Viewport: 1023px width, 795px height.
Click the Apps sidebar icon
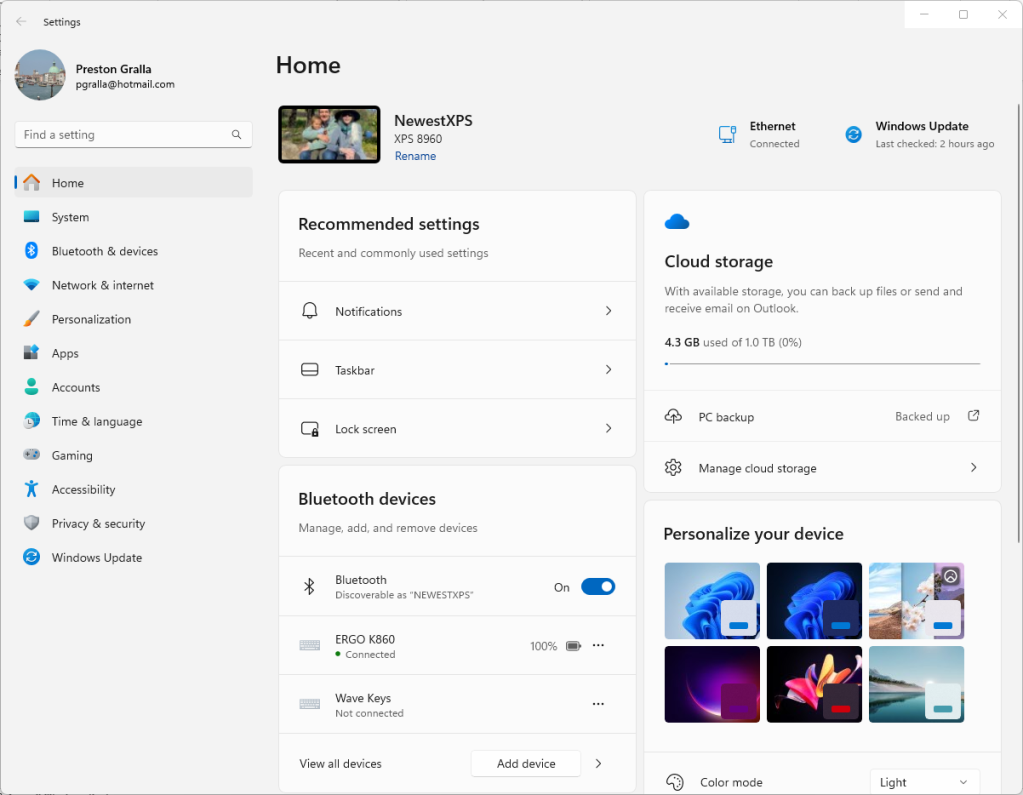coord(31,353)
